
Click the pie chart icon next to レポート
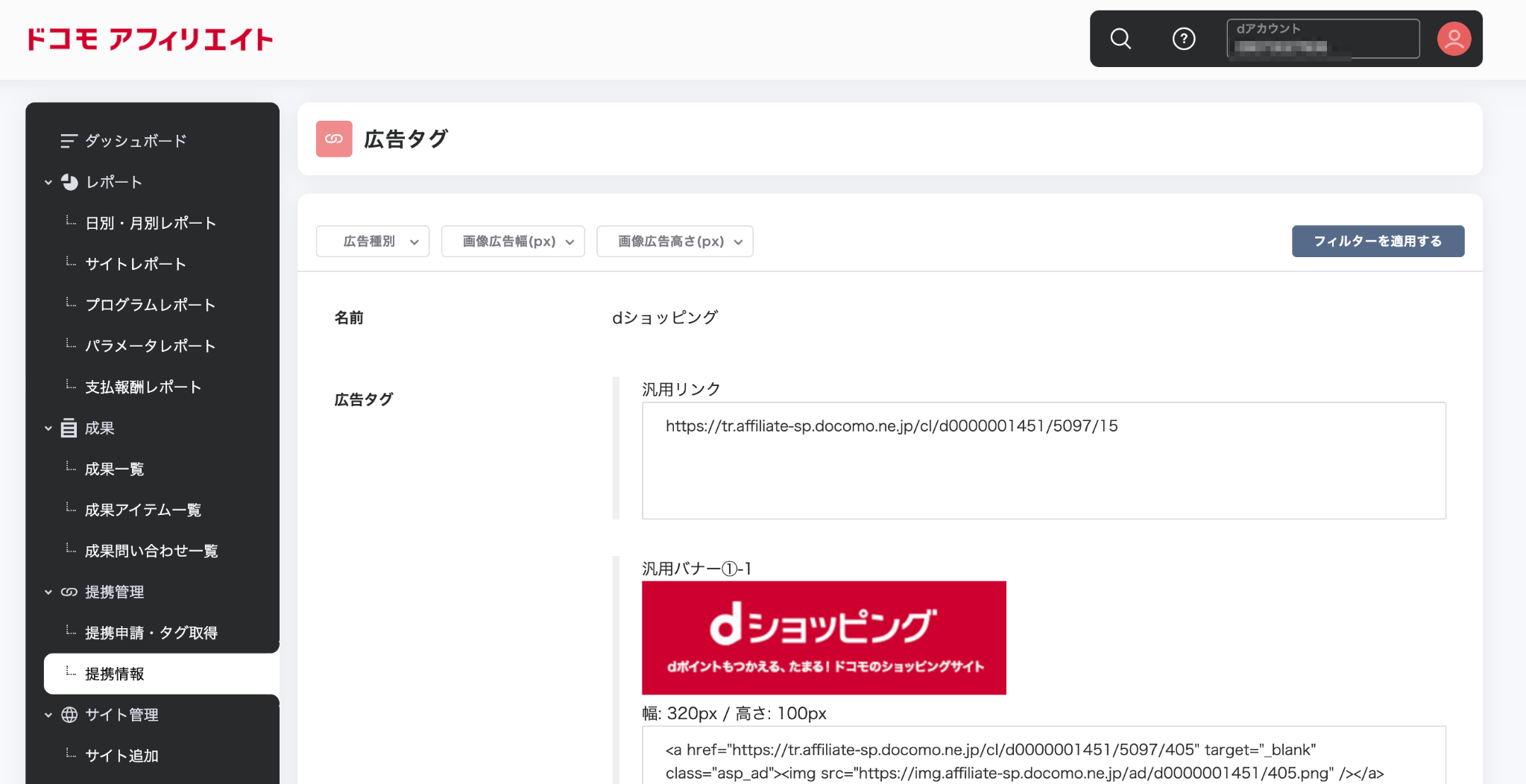click(x=69, y=182)
